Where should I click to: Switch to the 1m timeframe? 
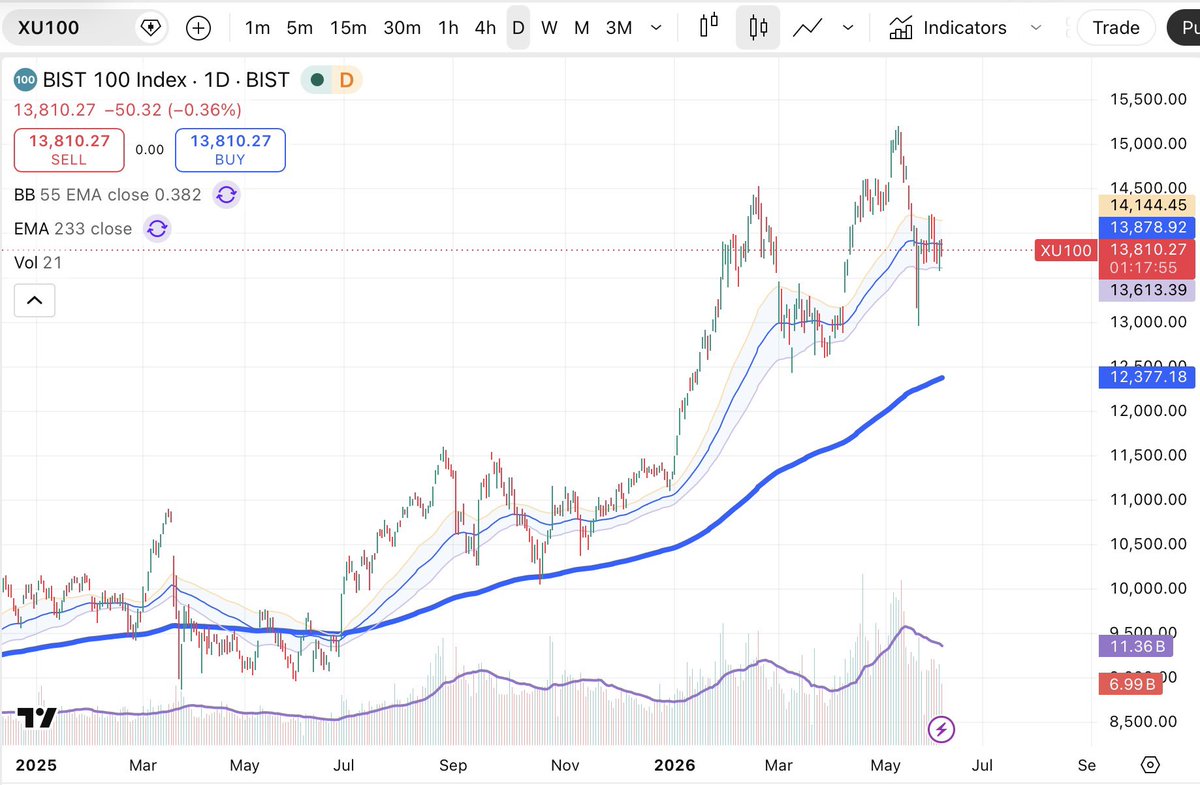[257, 28]
